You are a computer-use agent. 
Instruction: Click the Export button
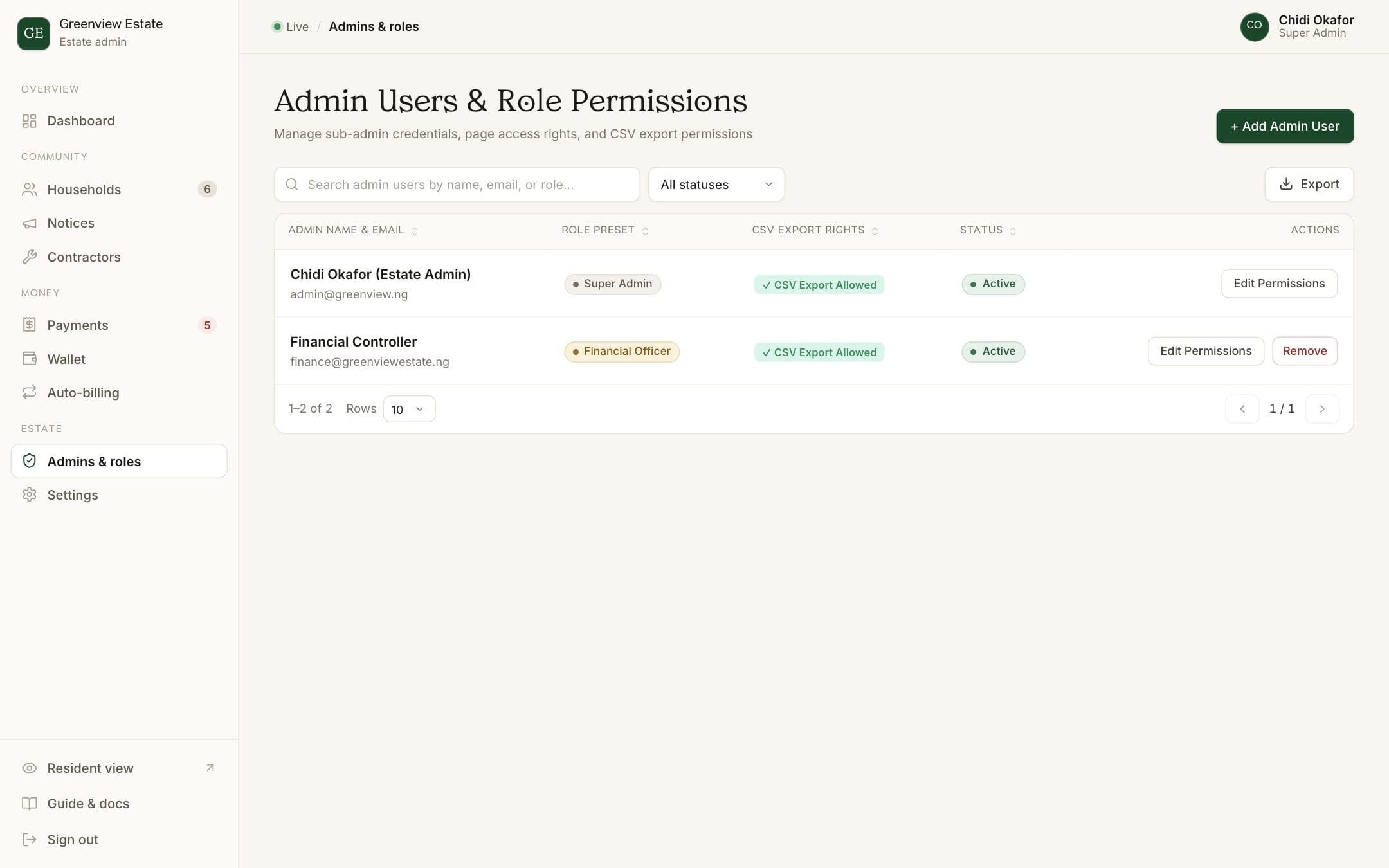[x=1309, y=185]
